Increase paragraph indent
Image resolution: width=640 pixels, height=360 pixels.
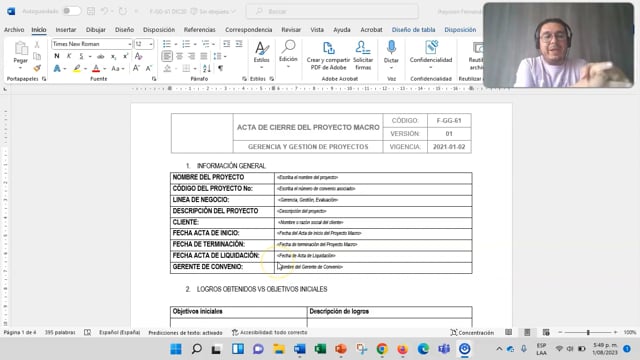(239, 44)
